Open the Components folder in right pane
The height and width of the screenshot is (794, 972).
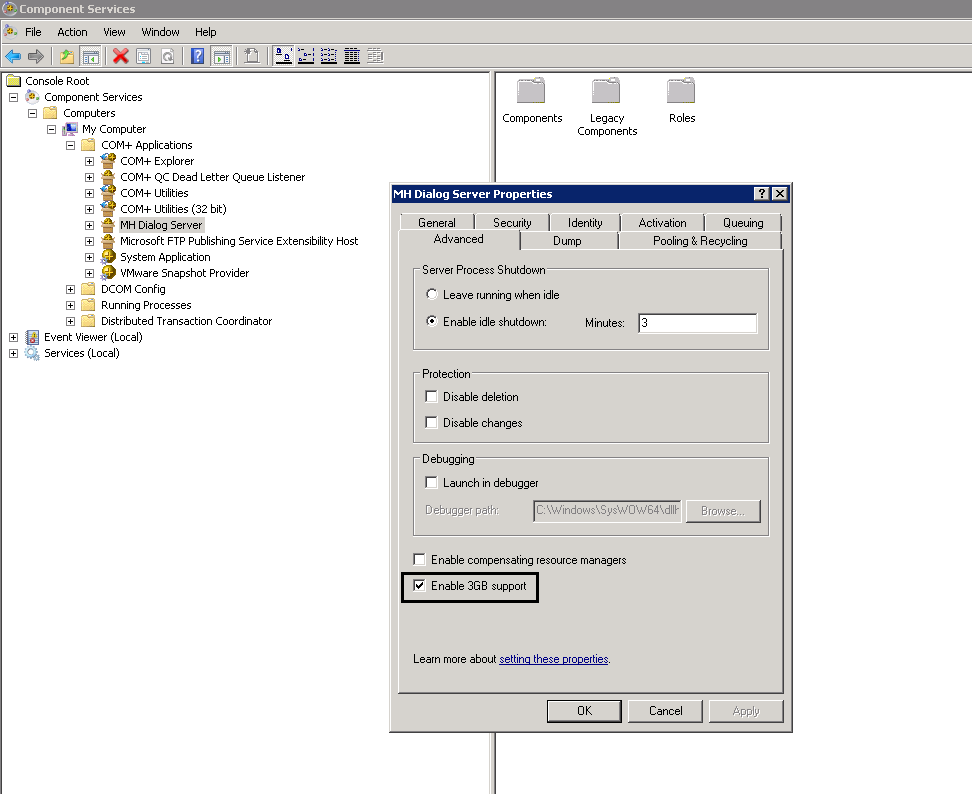click(532, 100)
